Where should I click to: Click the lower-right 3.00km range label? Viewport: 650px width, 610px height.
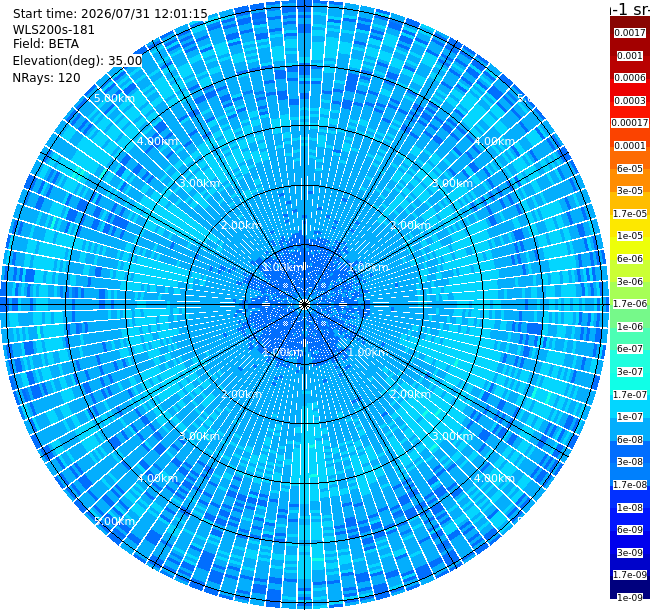click(x=452, y=436)
